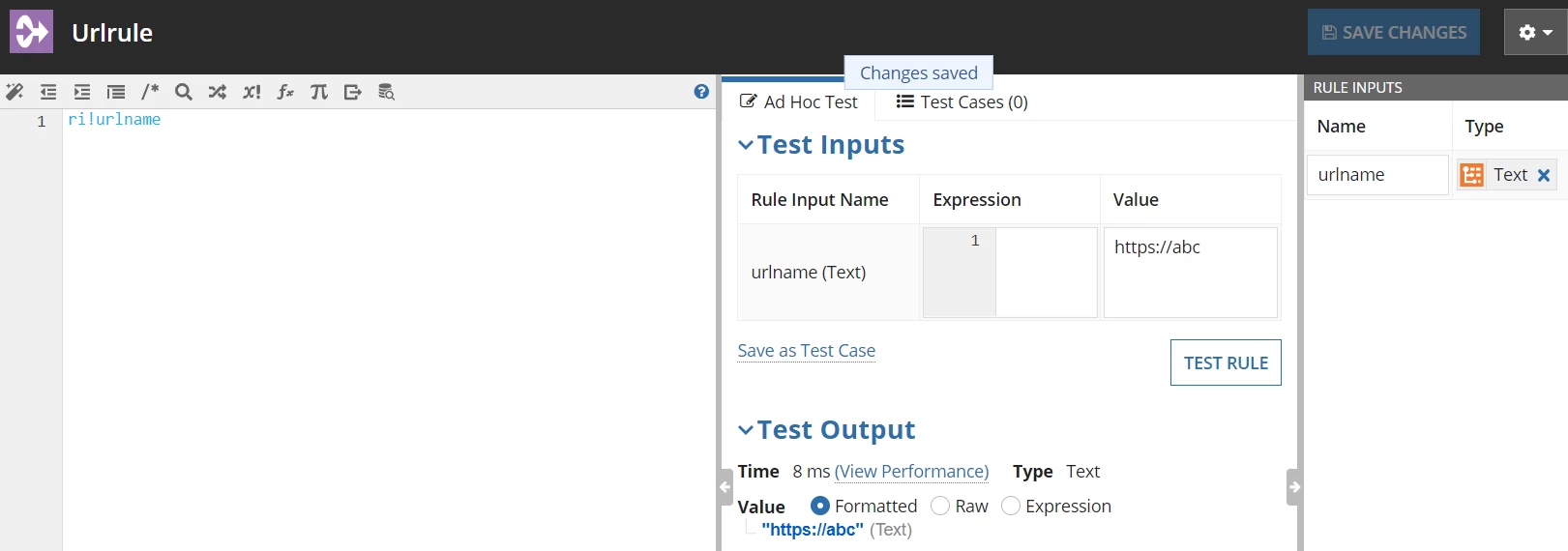
Task: Click Save as Test Case link
Action: (x=807, y=351)
